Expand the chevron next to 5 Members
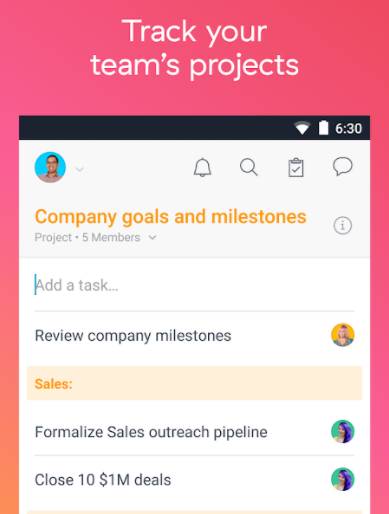Viewport: 389px width, 514px height. [152, 237]
